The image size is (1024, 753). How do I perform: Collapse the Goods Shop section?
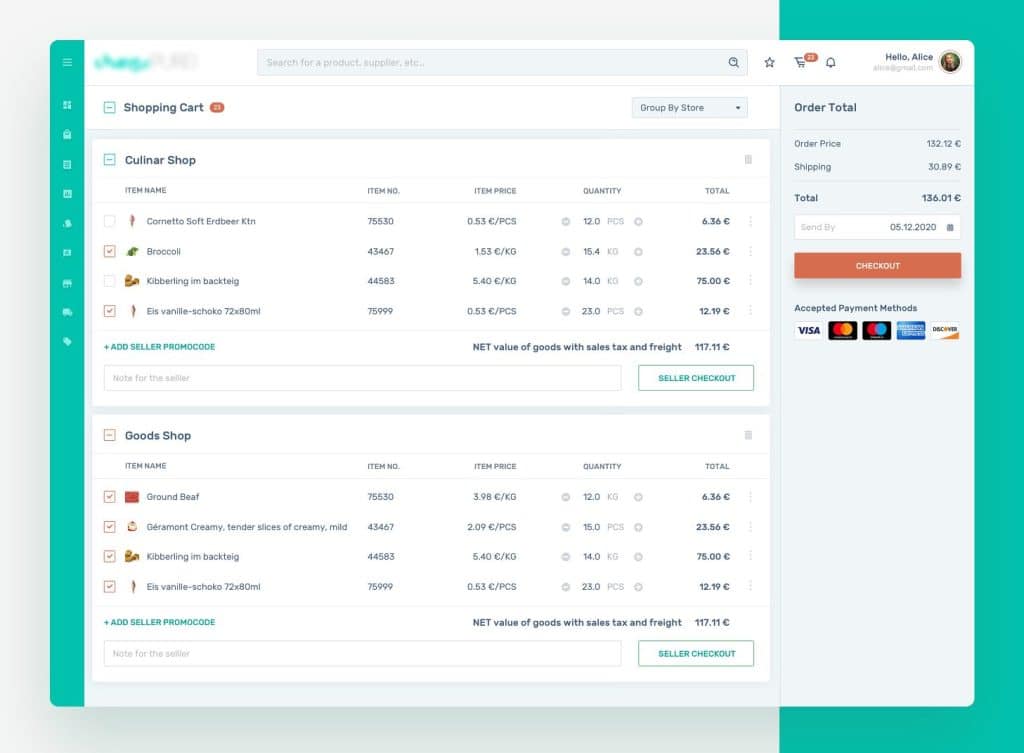coord(109,435)
